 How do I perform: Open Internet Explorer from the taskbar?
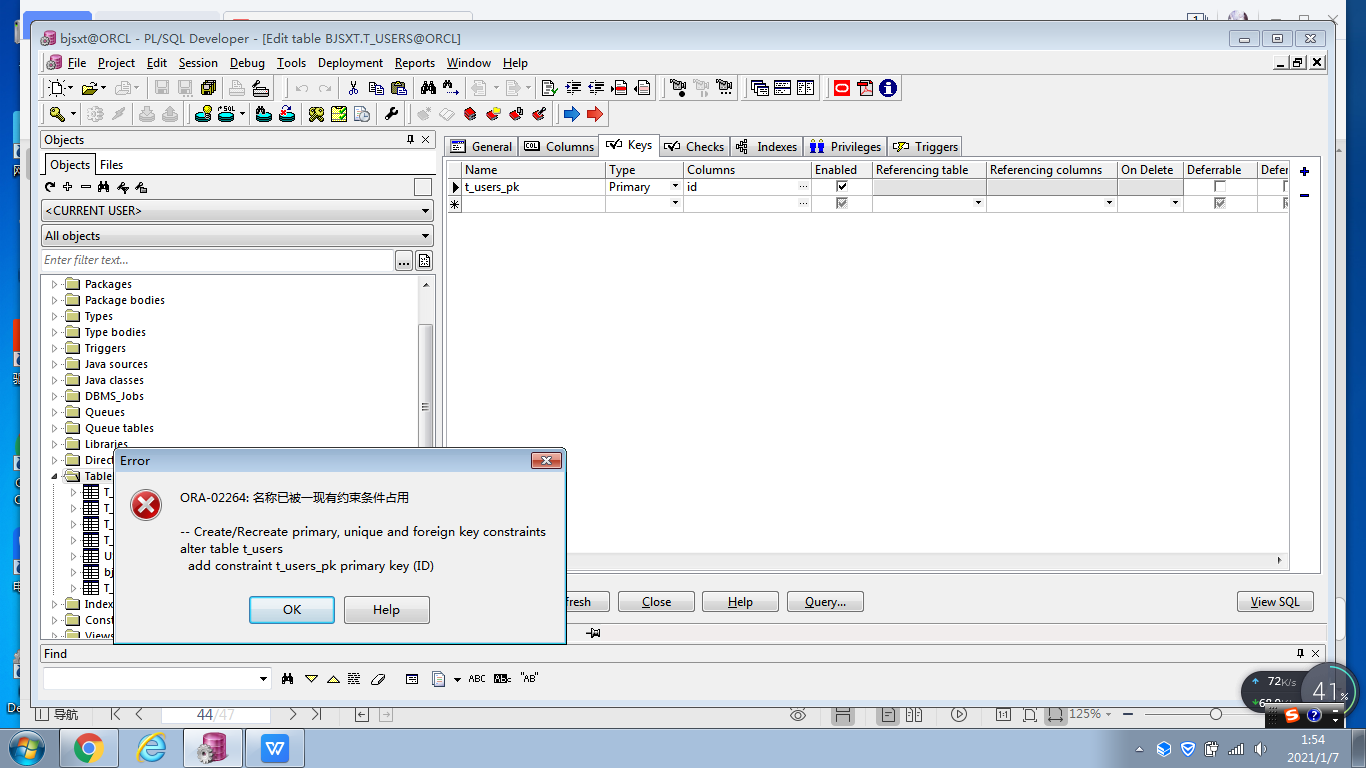tap(151, 748)
